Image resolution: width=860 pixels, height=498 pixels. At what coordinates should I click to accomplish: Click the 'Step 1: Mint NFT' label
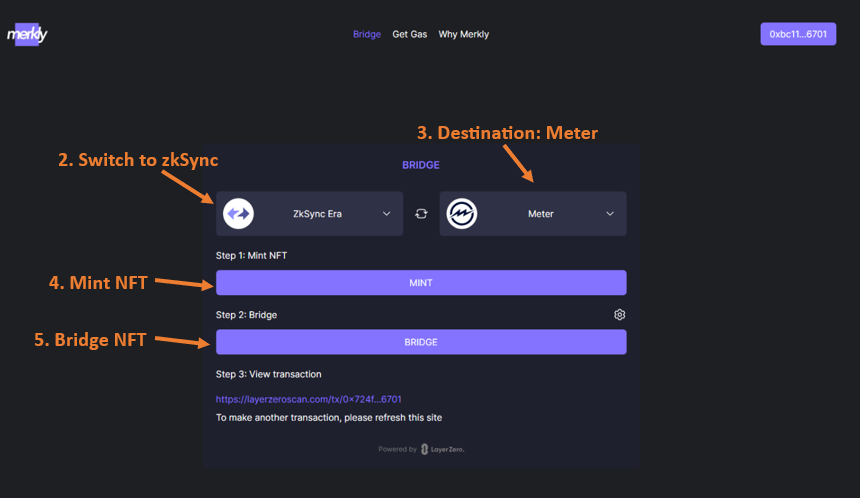251,256
